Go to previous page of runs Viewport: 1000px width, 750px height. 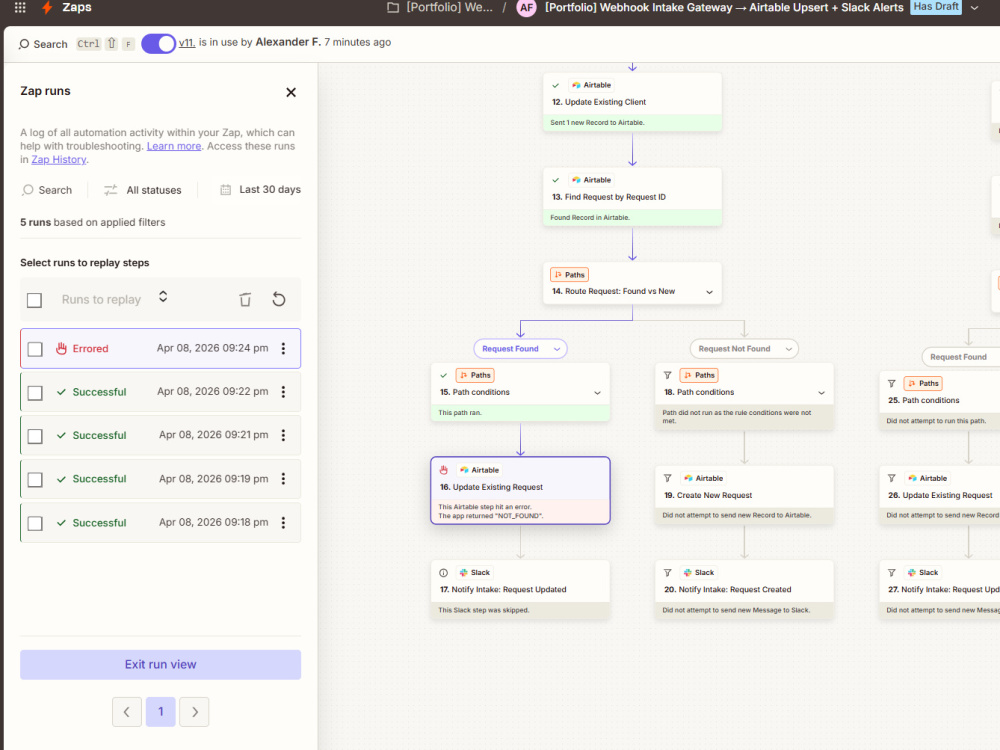(127, 712)
